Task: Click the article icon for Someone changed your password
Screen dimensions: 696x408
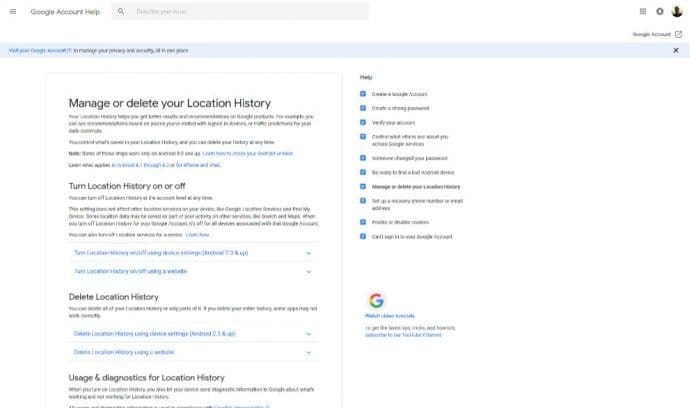Action: [363, 158]
